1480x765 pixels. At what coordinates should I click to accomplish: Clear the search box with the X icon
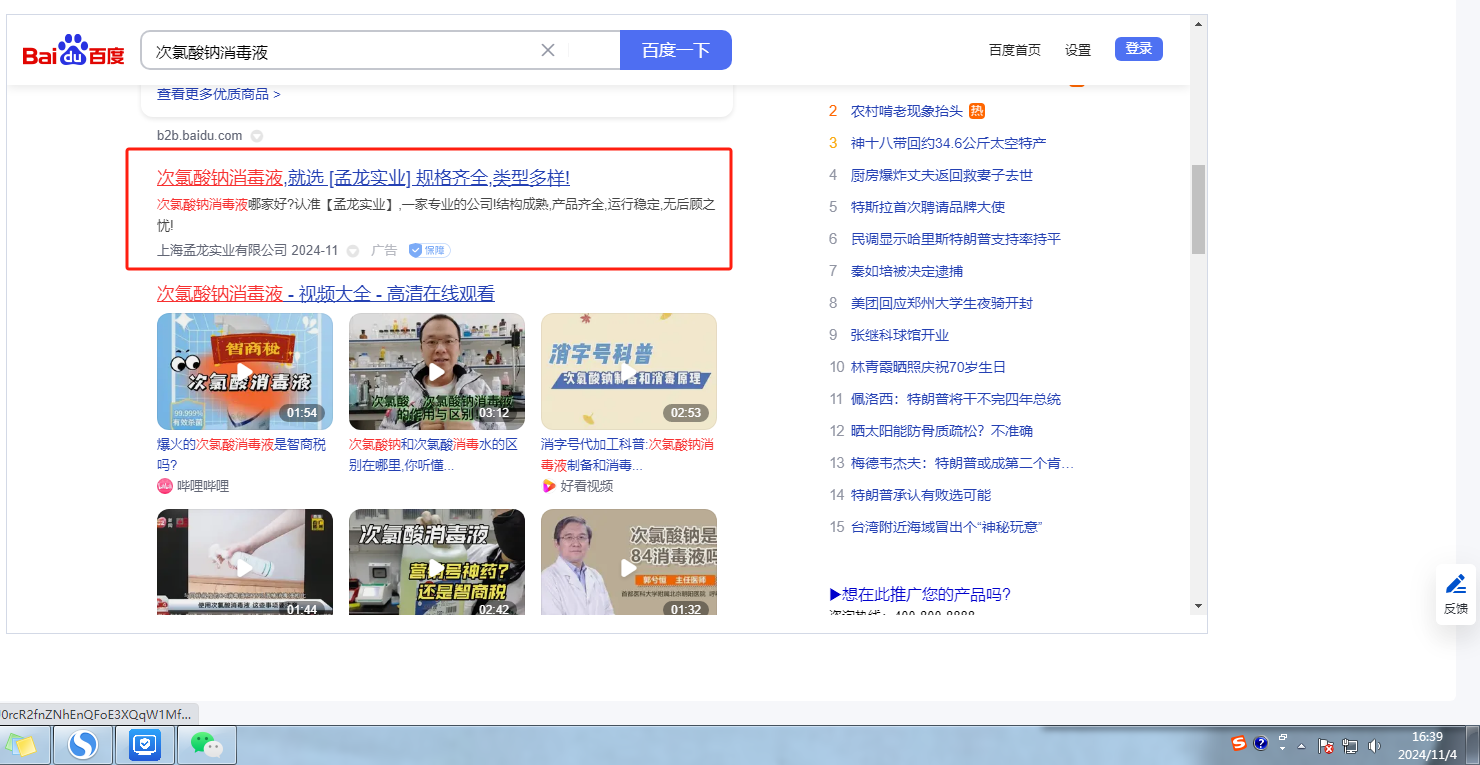pyautogui.click(x=548, y=50)
